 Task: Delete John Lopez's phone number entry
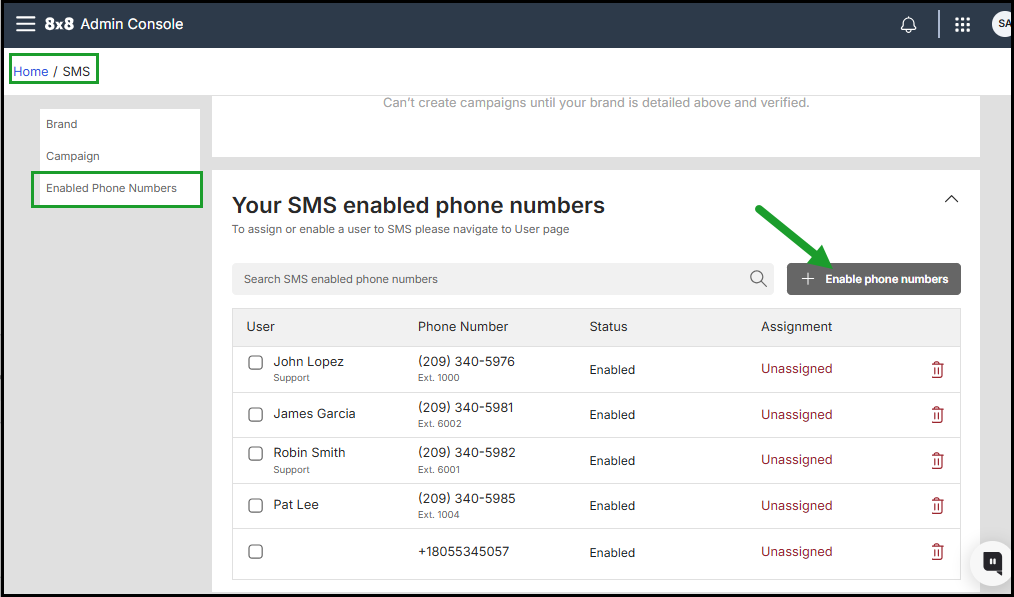pyautogui.click(x=937, y=370)
